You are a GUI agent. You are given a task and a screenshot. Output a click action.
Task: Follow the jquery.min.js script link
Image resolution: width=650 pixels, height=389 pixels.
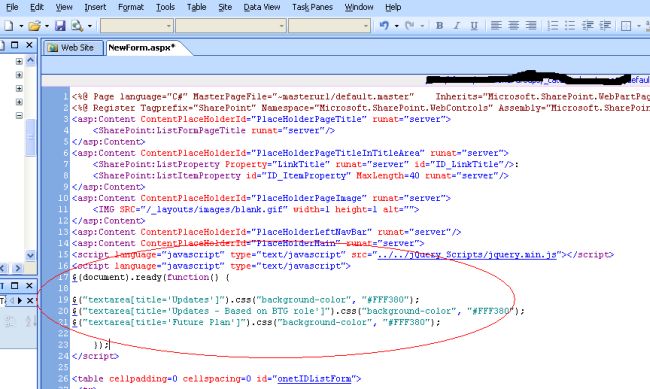[x=467, y=255]
